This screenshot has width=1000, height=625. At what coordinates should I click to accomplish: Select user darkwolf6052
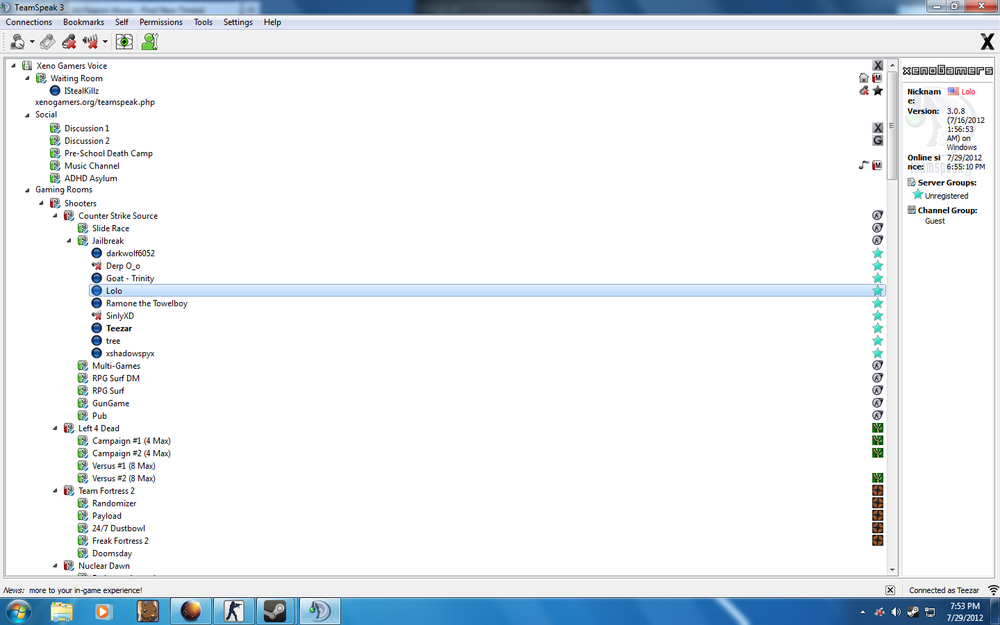tap(130, 253)
